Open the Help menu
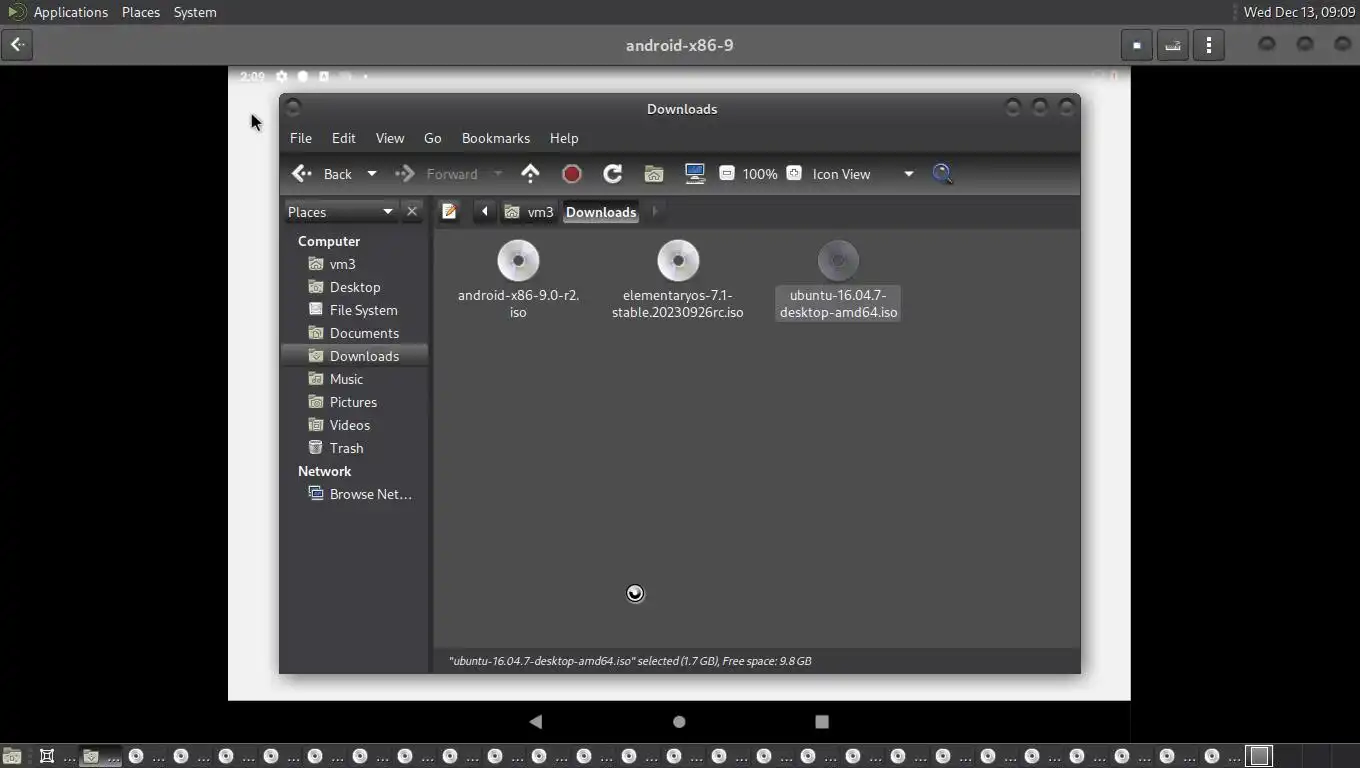 click(564, 138)
